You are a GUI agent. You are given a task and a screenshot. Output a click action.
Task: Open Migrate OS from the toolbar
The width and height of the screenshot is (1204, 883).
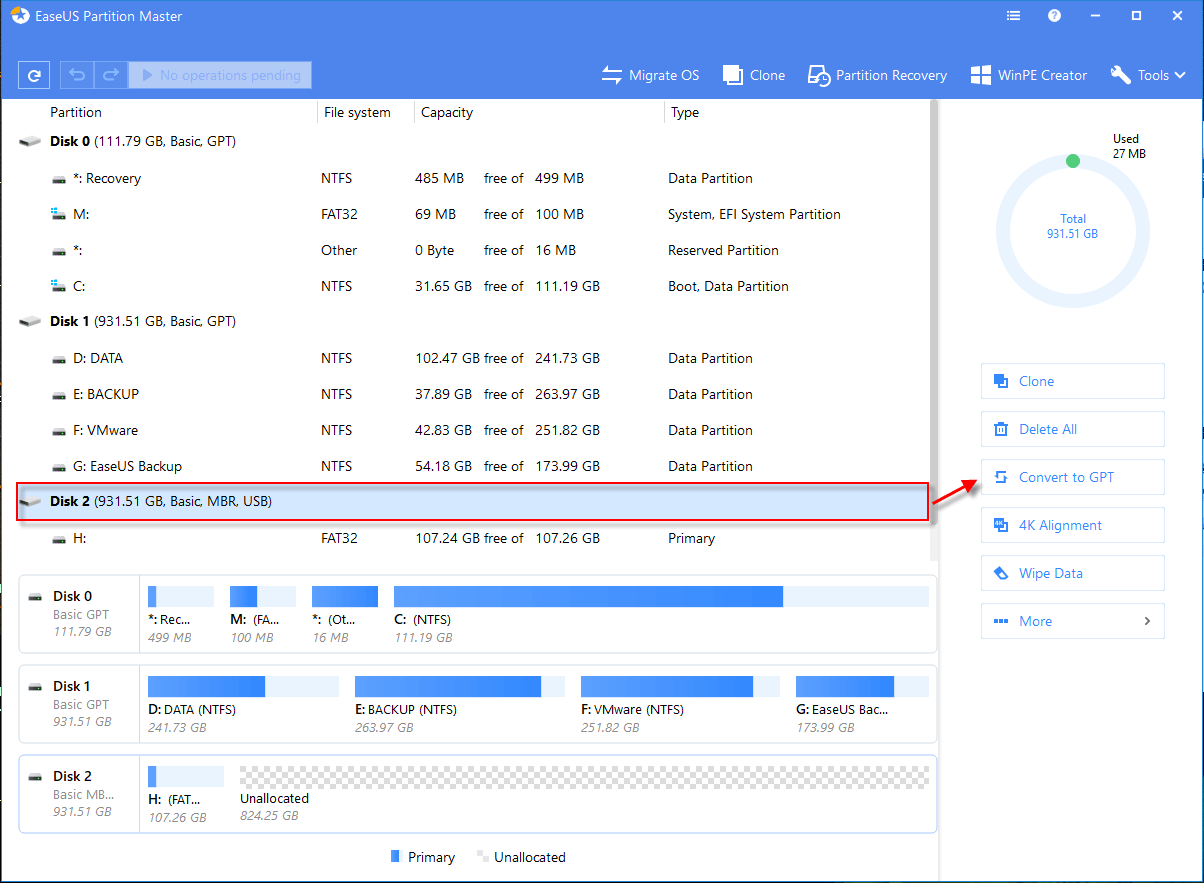click(x=650, y=75)
